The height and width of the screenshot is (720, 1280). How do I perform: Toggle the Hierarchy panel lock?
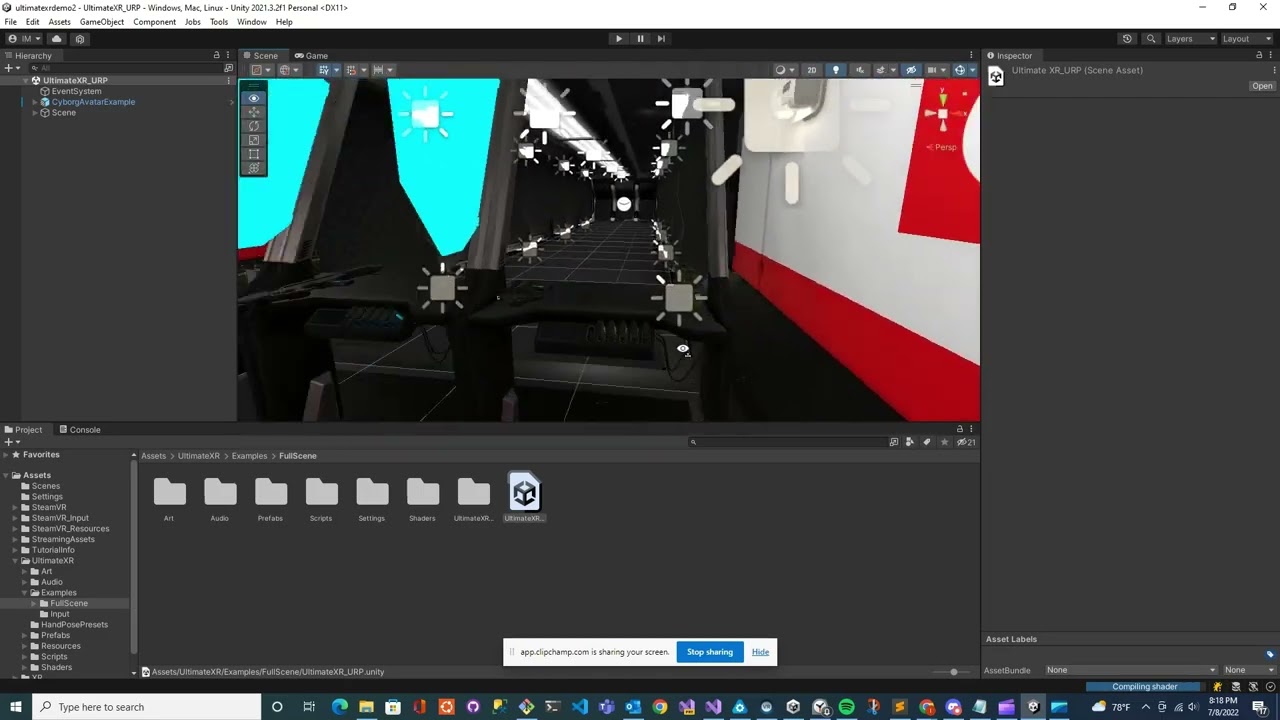216,55
